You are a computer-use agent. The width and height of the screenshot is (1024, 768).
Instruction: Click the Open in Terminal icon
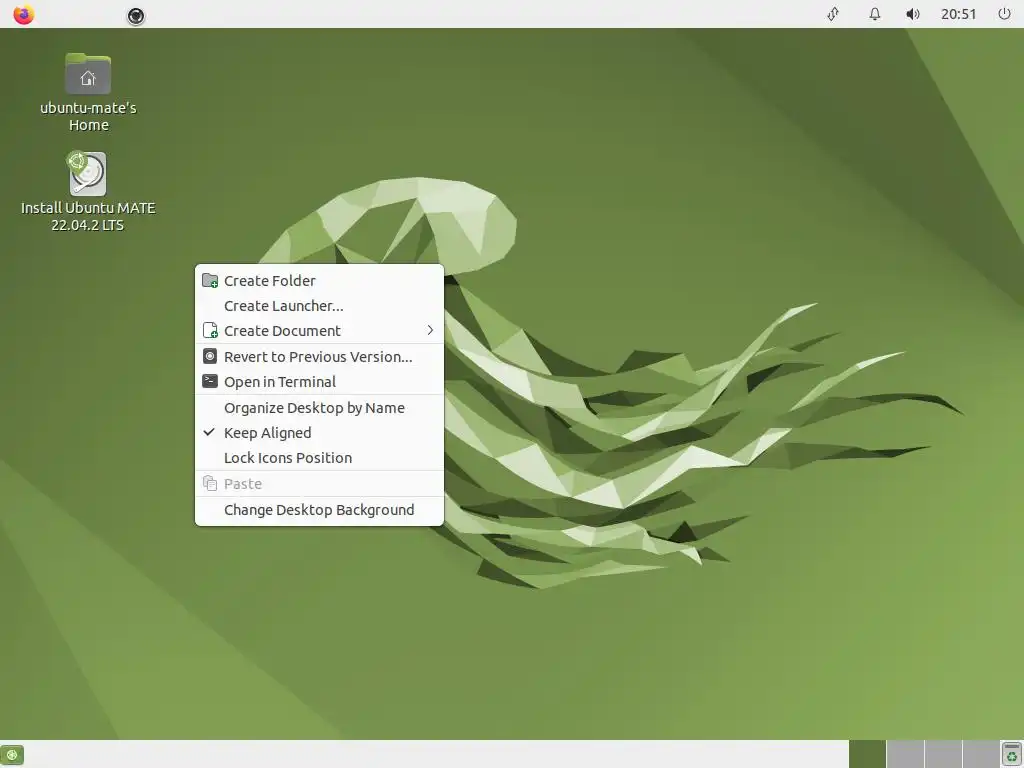210,381
